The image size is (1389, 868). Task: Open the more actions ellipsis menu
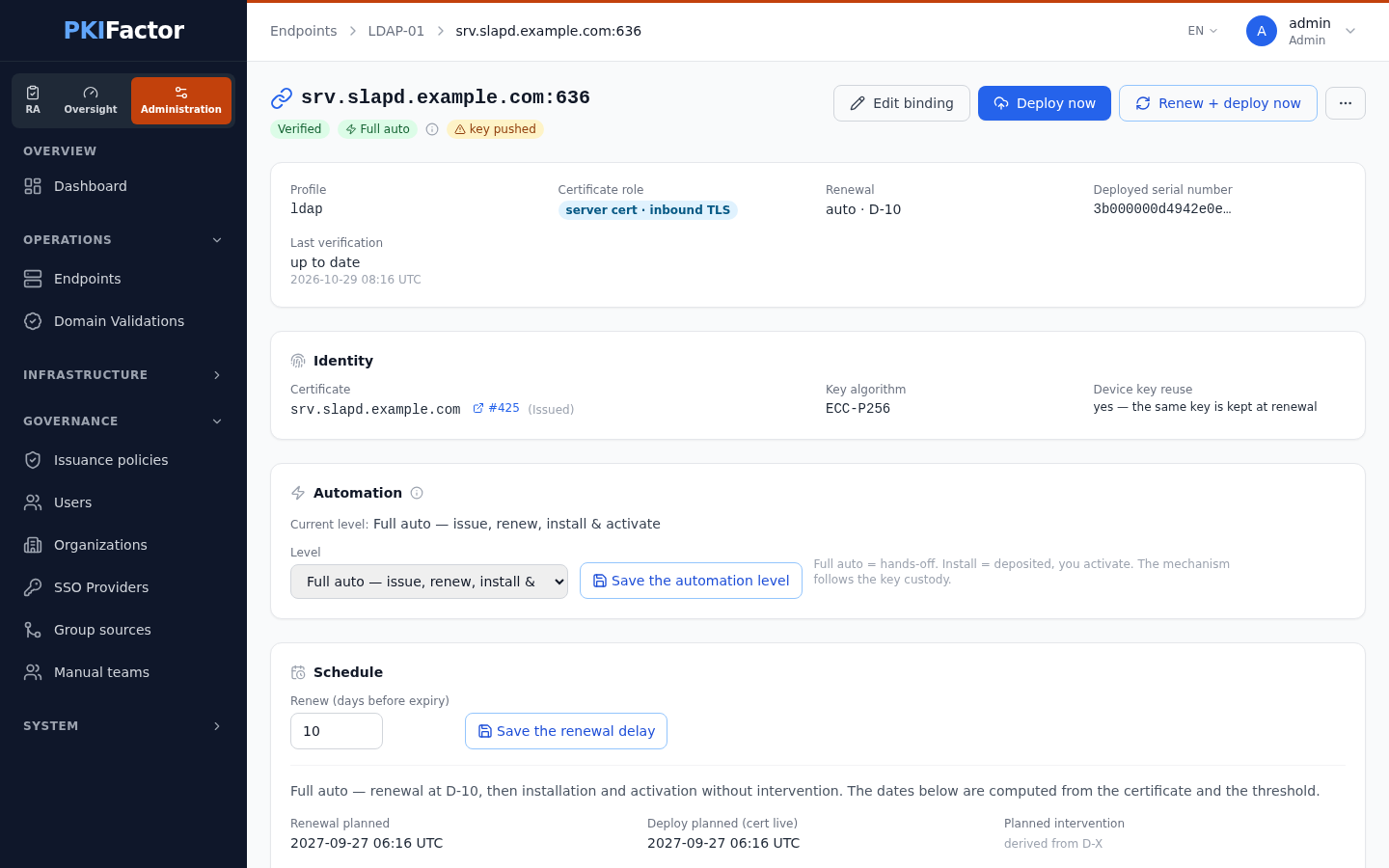click(x=1346, y=103)
